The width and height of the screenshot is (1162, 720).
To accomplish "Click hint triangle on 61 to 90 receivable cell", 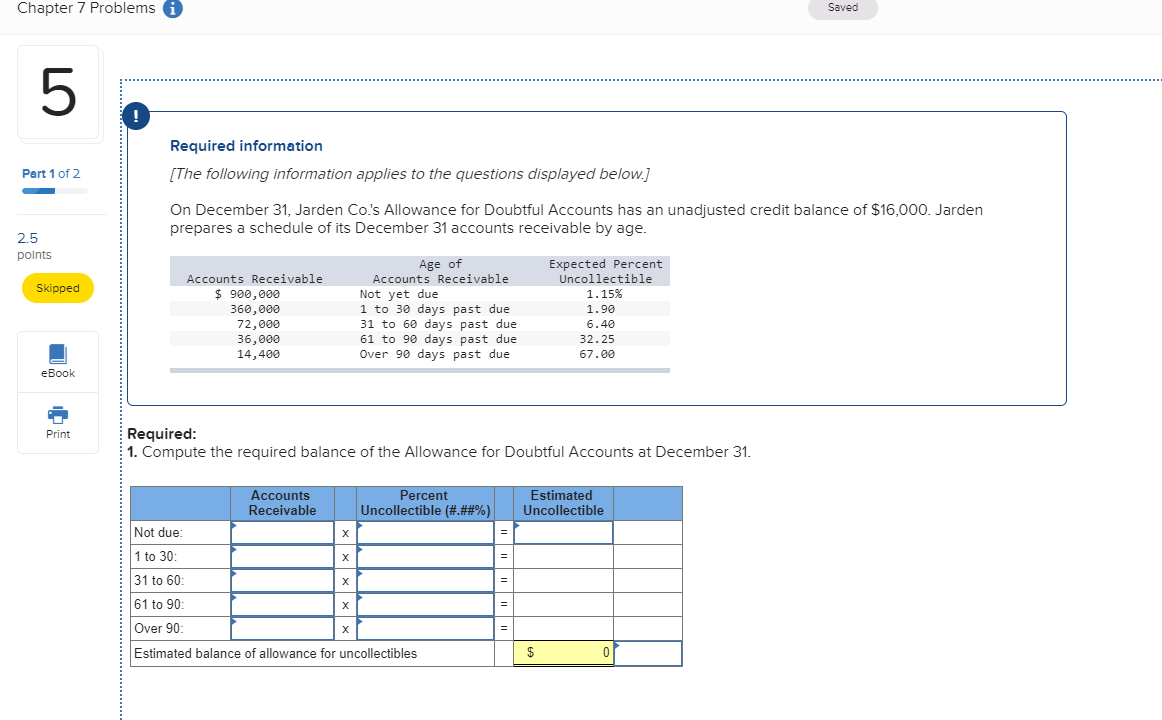I will tap(234, 596).
